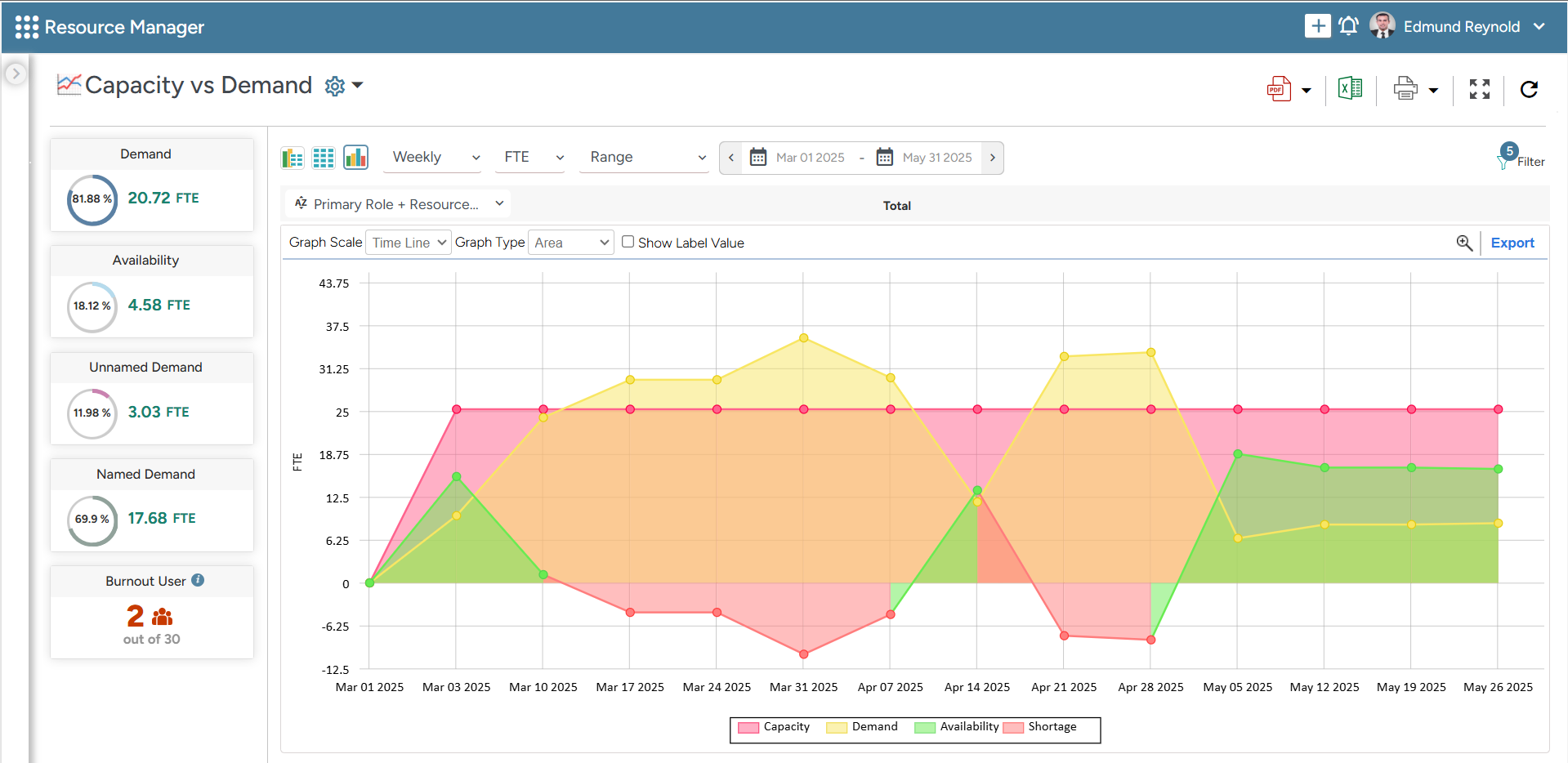The height and width of the screenshot is (763, 1568).
Task: Switch to the bar chart view icon
Action: tap(355, 157)
